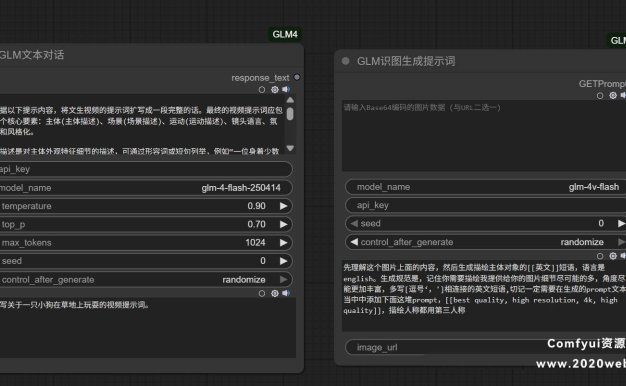Image resolution: width=626 pixels, height=386 pixels.
Task: Click the GLM4 badge above left node
Action: coord(285,34)
